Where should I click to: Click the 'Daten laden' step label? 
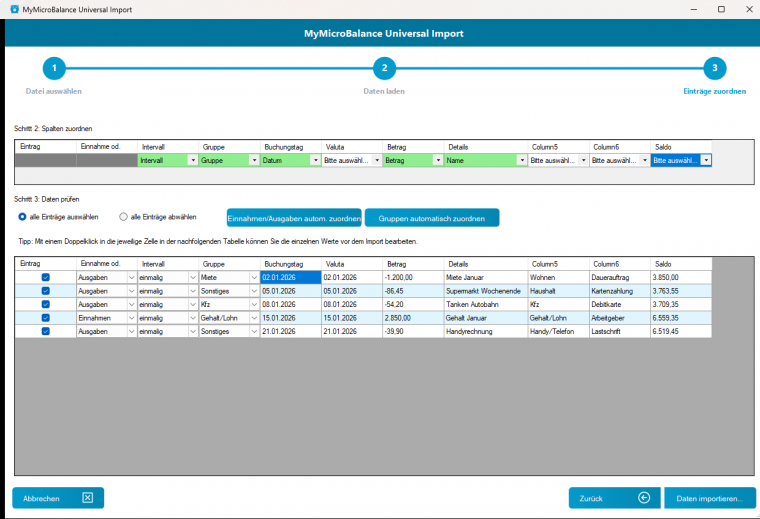pyautogui.click(x=384, y=91)
